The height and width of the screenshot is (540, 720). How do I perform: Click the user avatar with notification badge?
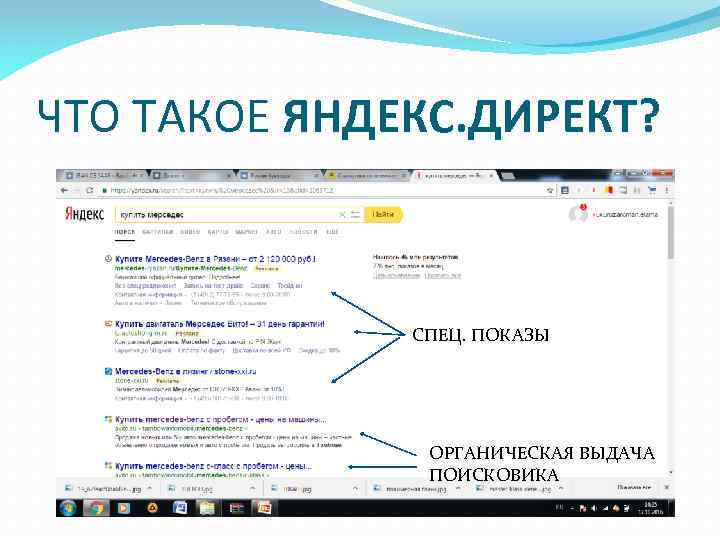(578, 213)
